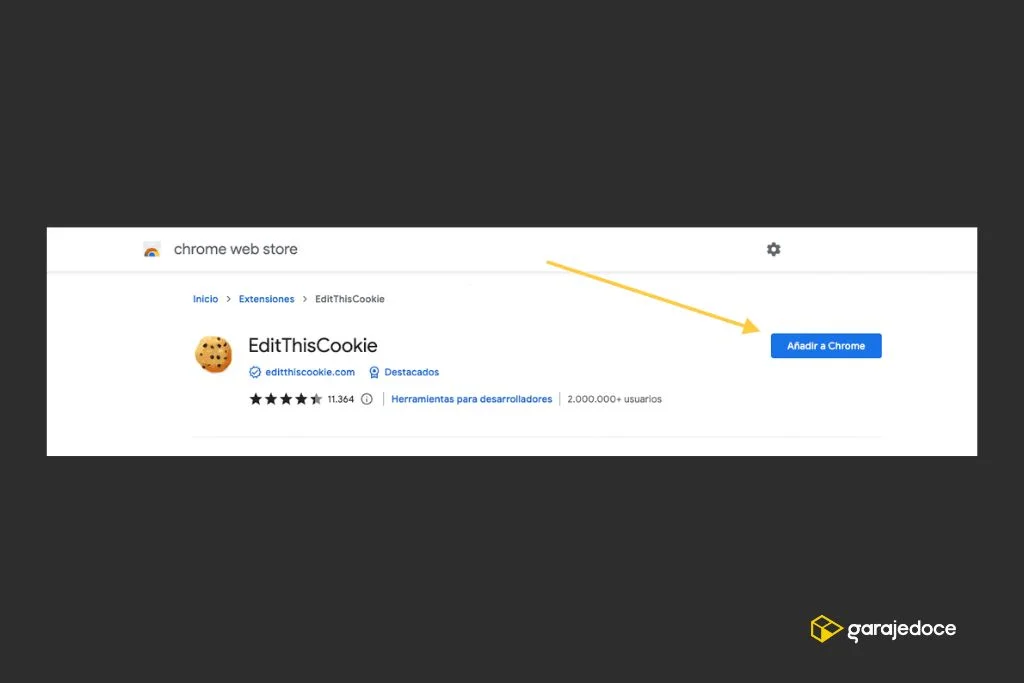
Task: Click the 11.364 ratings count
Action: coord(341,399)
